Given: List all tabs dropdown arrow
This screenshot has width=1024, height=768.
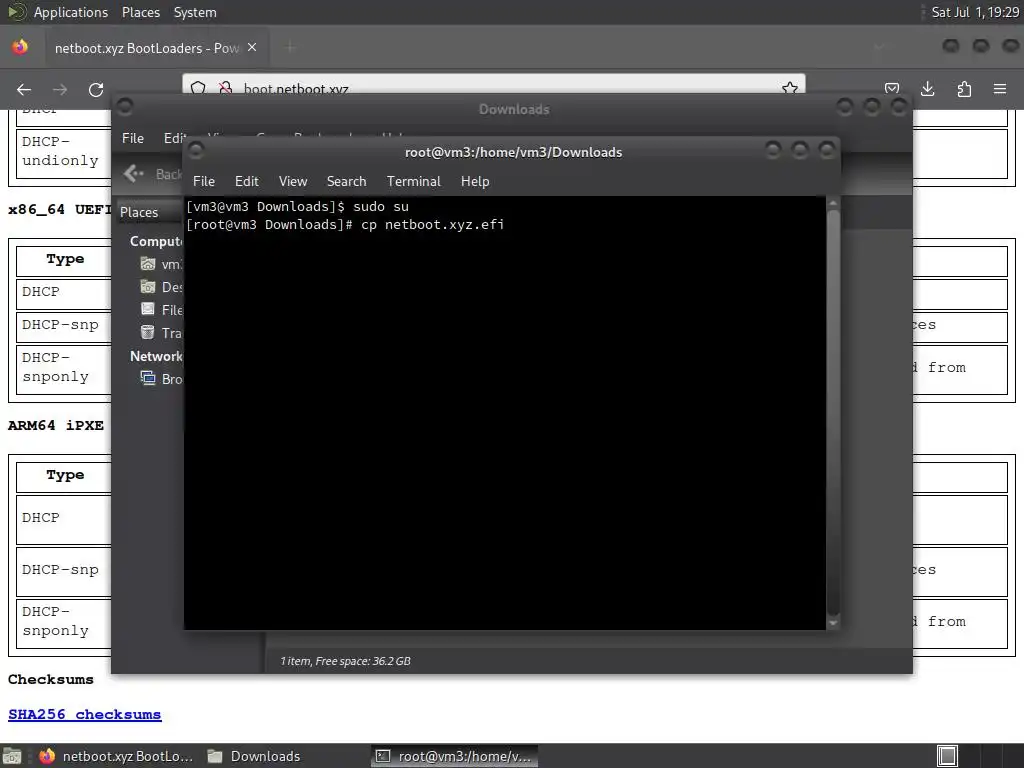Looking at the screenshot, I should click(x=879, y=47).
